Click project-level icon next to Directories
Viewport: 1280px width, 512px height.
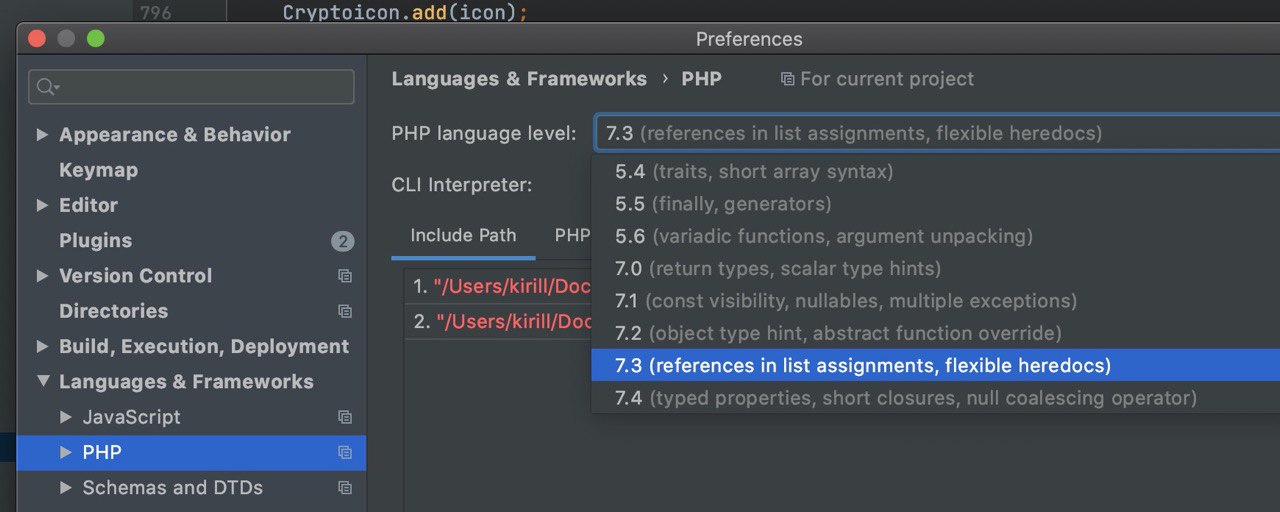345,311
